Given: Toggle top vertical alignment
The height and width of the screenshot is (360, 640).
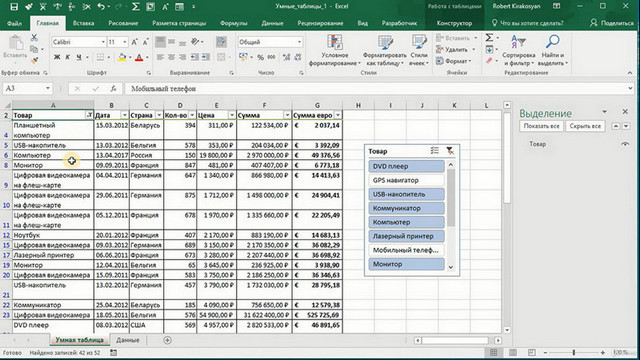Looking at the screenshot, I should tap(160, 42).
